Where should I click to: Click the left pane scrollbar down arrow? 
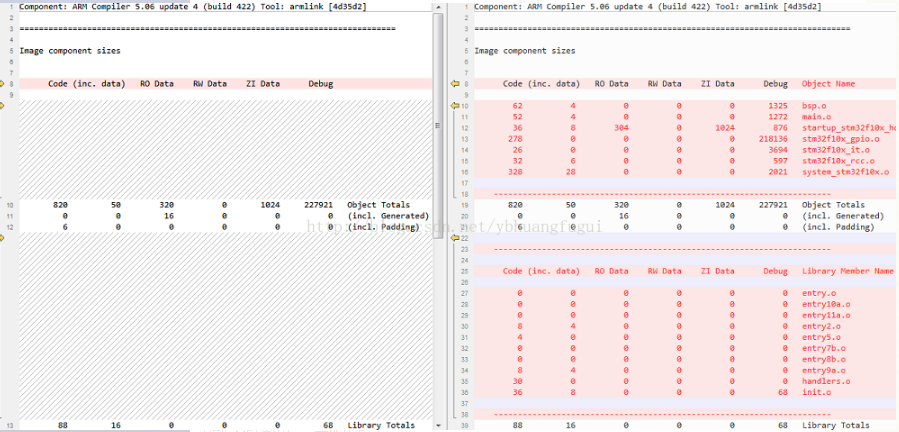(439, 425)
